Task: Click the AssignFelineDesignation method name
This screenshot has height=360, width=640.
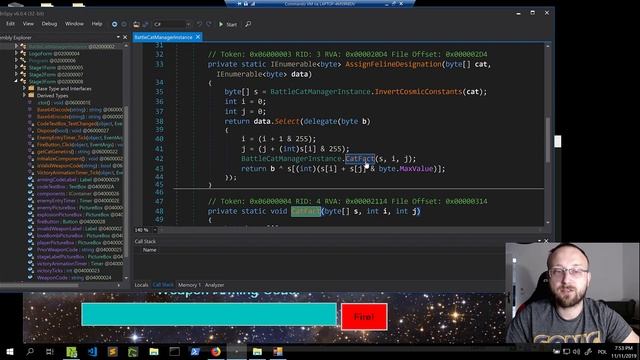Action: click(x=393, y=64)
